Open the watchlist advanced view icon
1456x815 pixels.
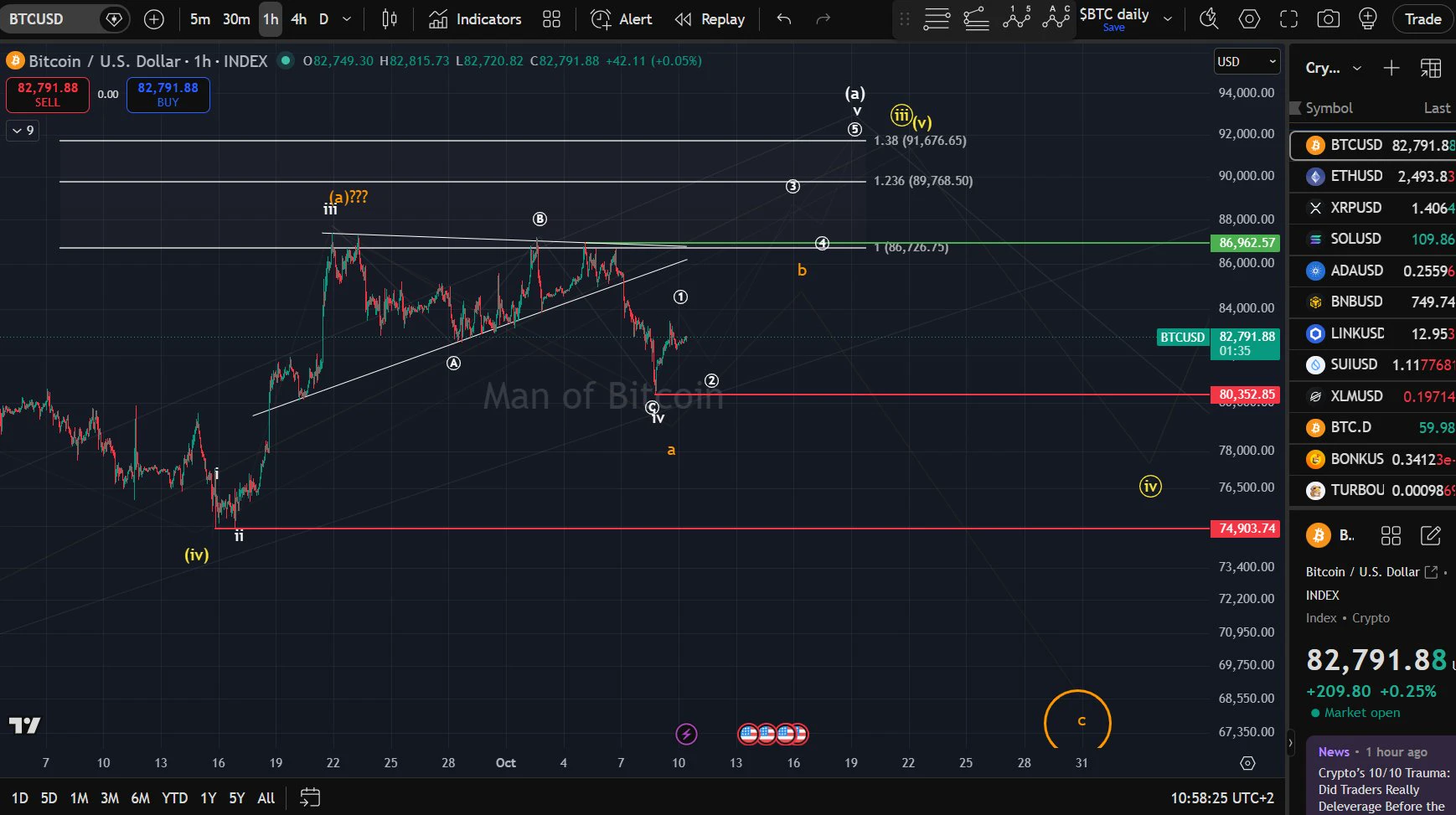pyautogui.click(x=1431, y=68)
